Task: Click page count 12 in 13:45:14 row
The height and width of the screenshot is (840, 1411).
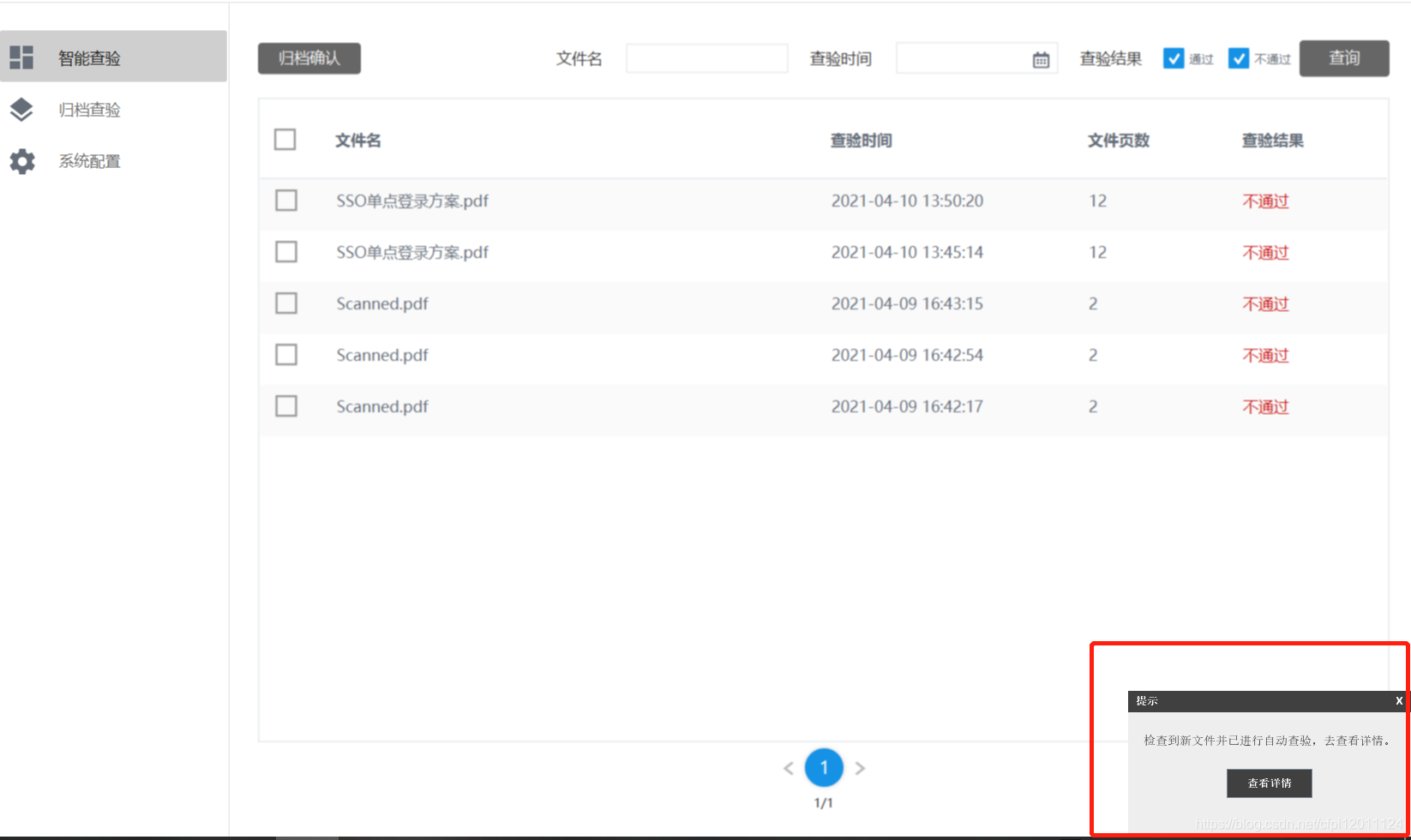Action: tap(1098, 253)
